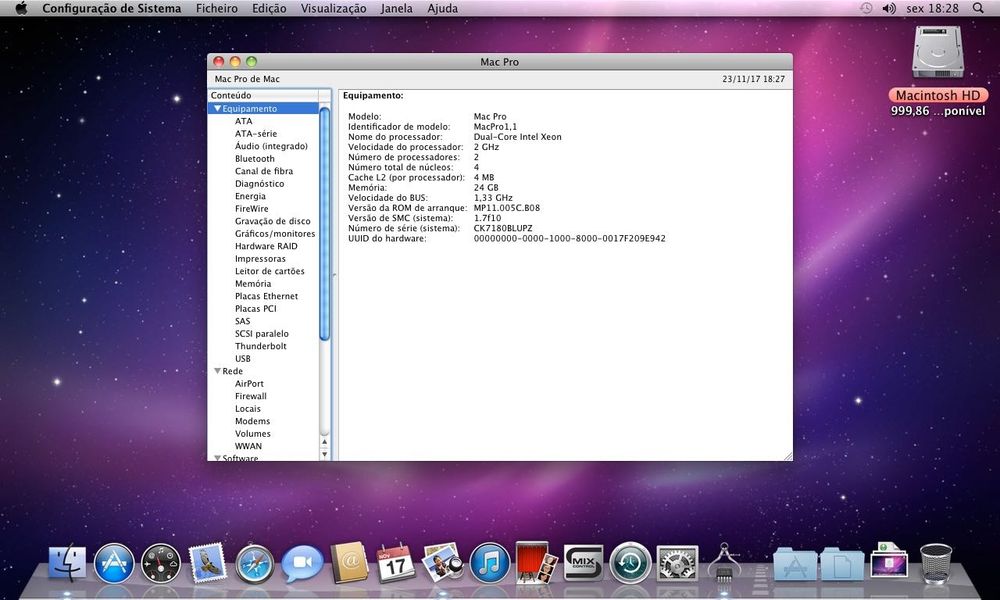1000x600 pixels.
Task: Select Leitor de cartões item
Action: coord(270,271)
